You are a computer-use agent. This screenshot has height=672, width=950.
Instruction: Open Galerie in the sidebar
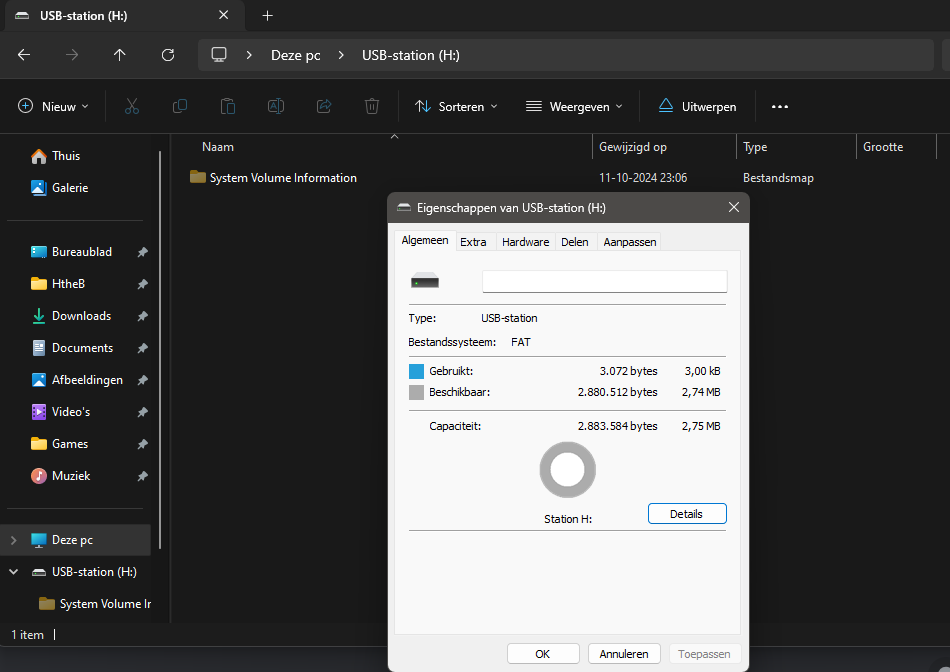59,188
